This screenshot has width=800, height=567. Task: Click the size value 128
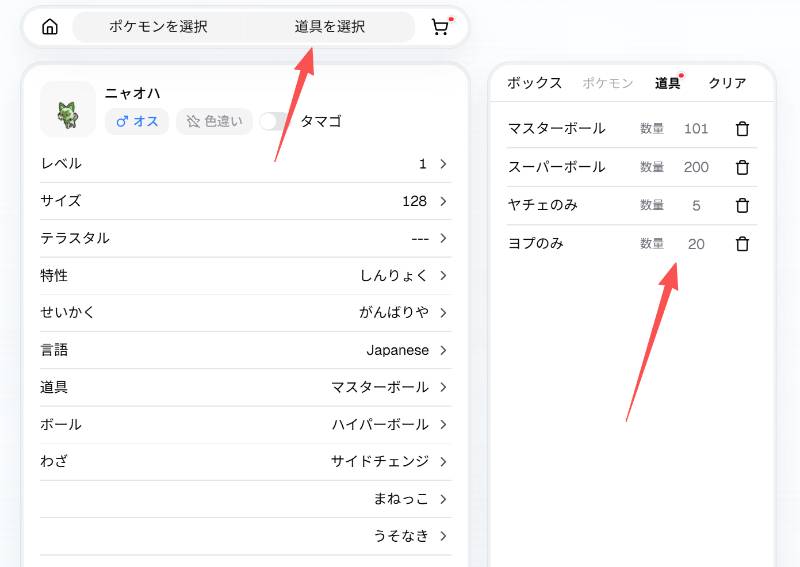tap(414, 201)
